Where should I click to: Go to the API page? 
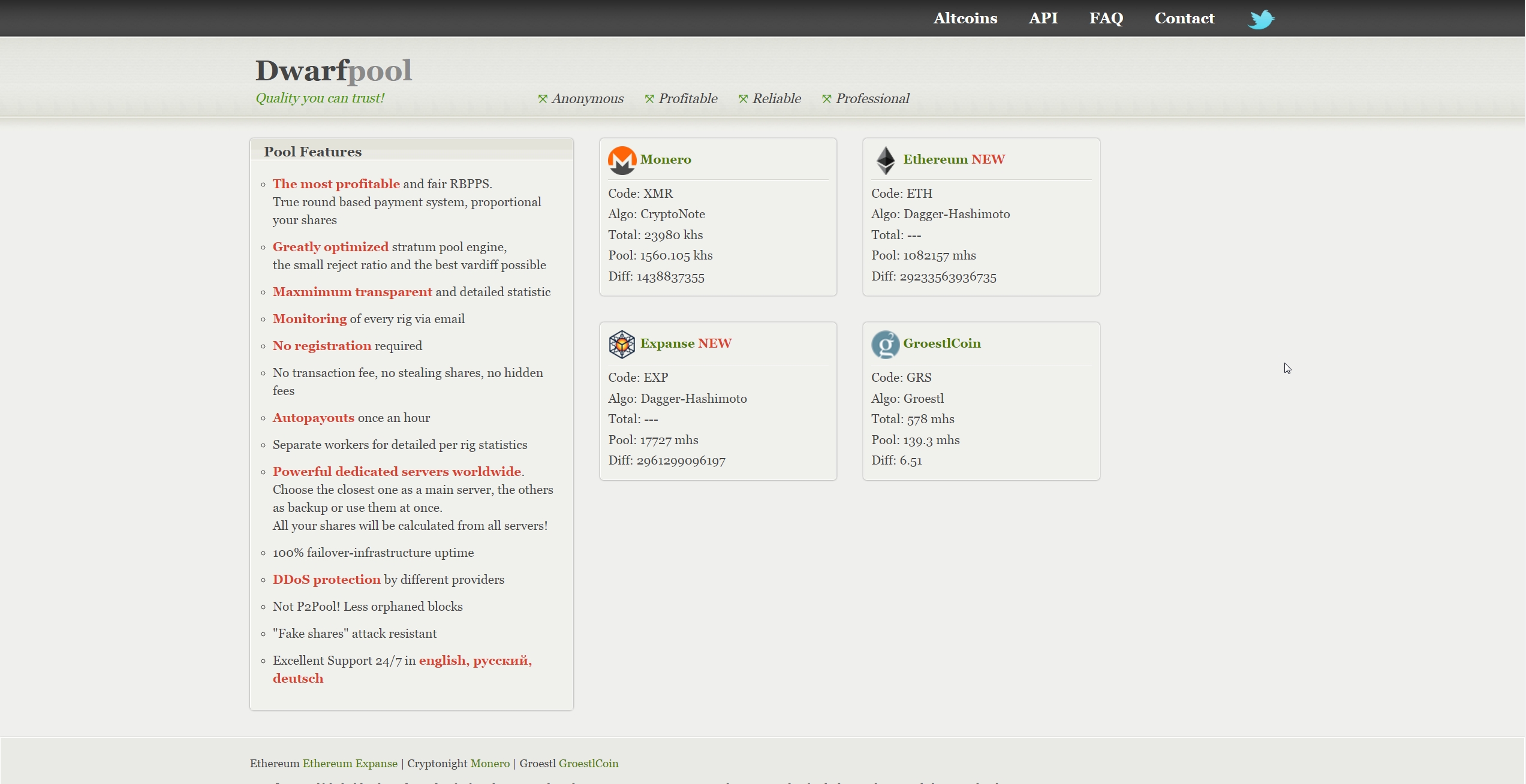point(1043,19)
